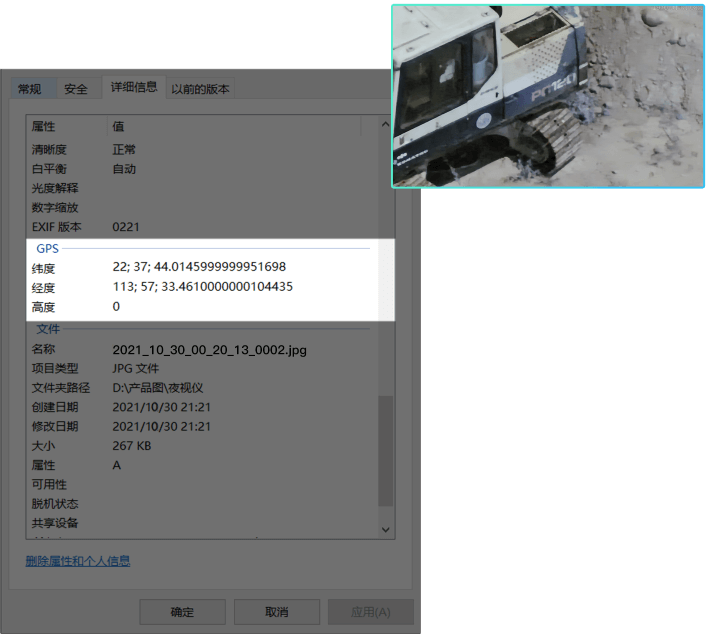Click the scrollbar up arrow in the details list
Screen dimensions: 721x634
(386, 125)
